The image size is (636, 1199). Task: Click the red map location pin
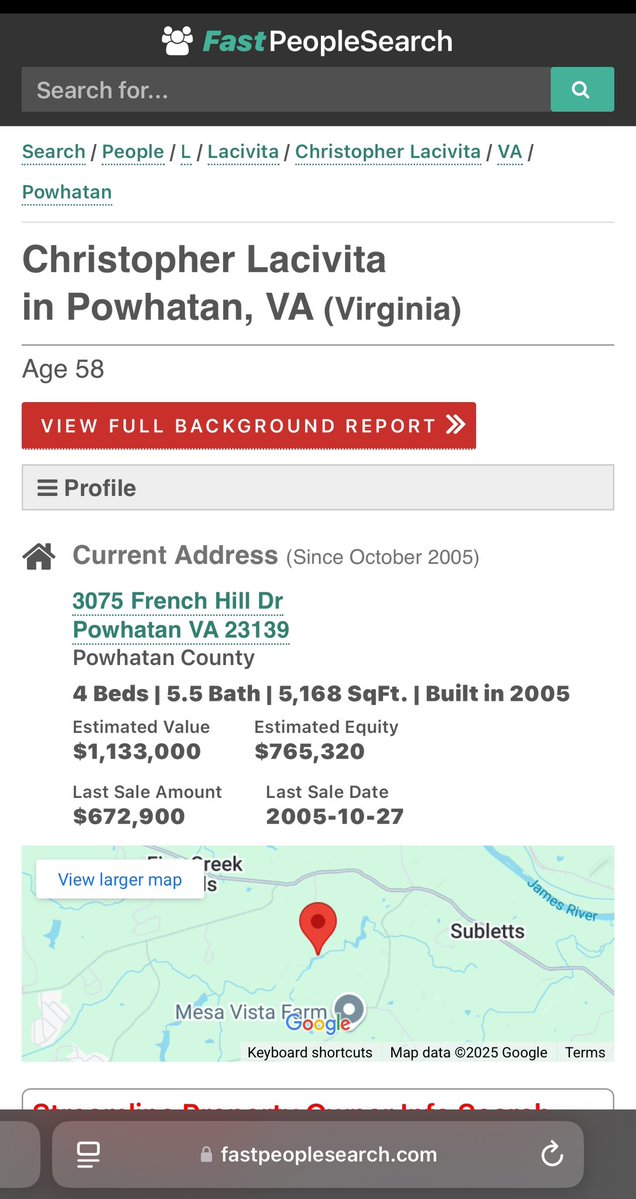(x=318, y=927)
